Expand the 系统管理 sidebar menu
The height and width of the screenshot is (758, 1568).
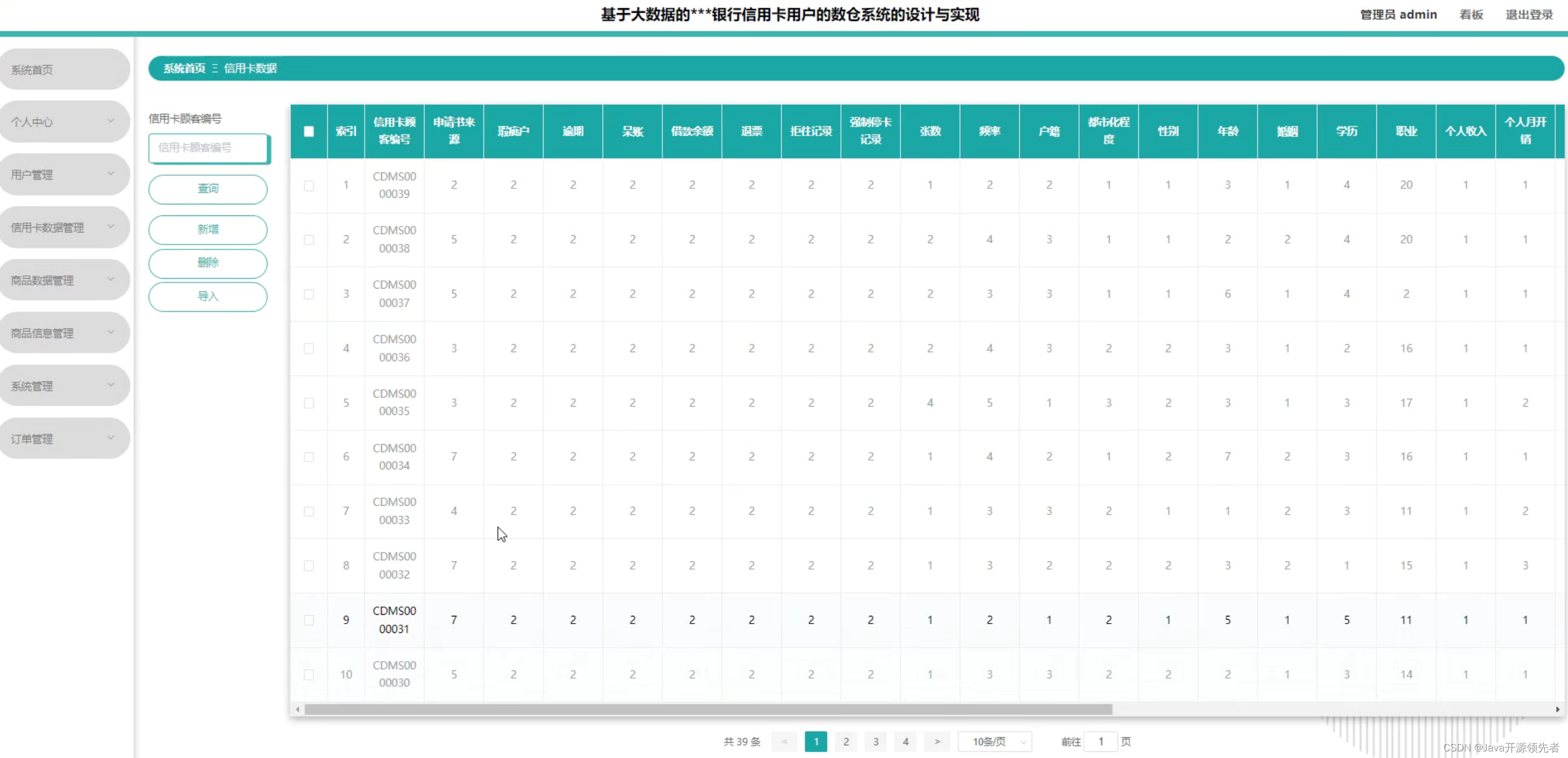point(64,386)
